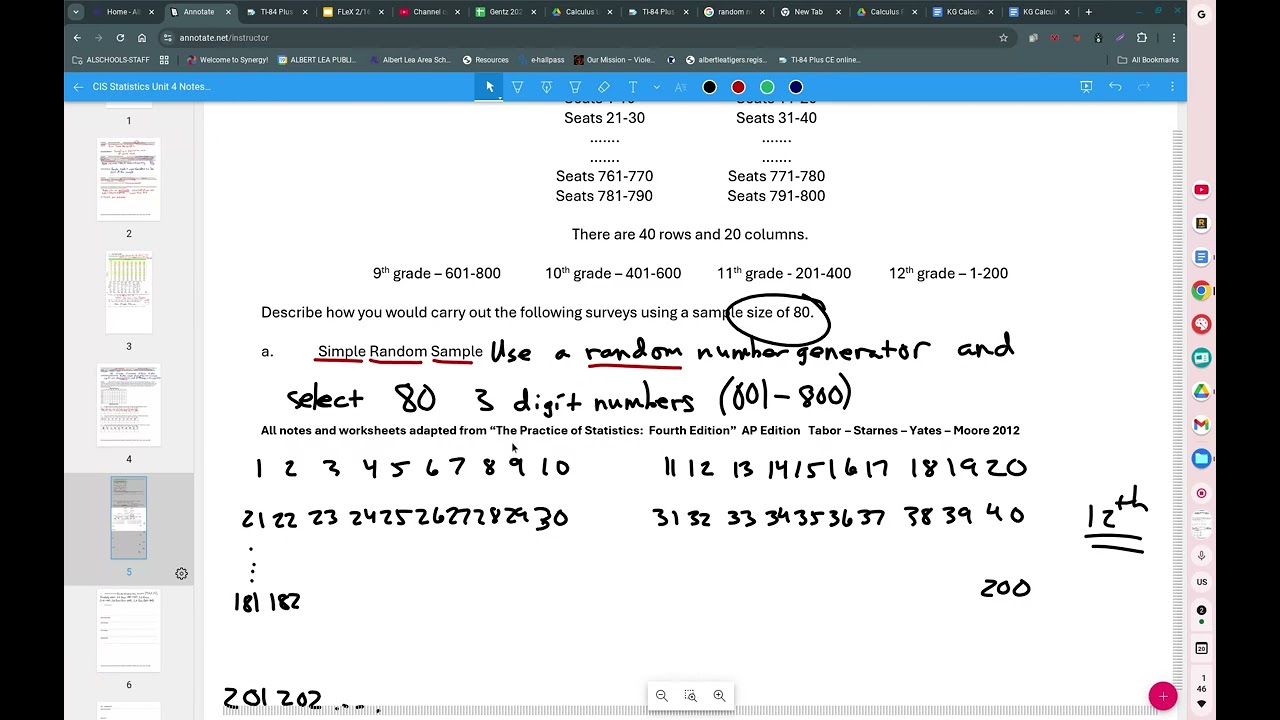This screenshot has height=720, width=1280.
Task: Open the Files app on shelf
Action: 1201,459
